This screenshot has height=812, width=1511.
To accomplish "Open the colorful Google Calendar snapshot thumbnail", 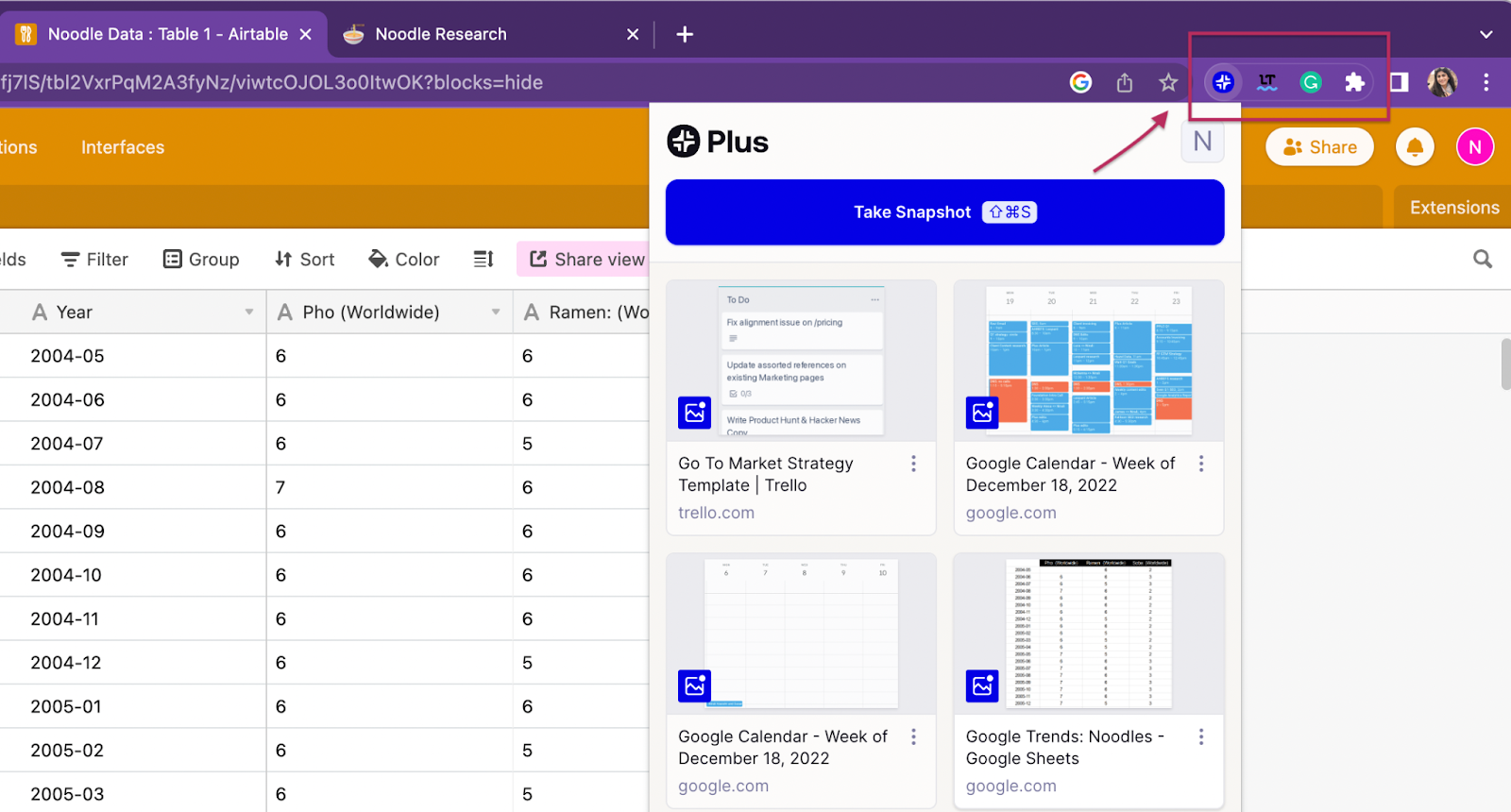I will pos(1089,361).
